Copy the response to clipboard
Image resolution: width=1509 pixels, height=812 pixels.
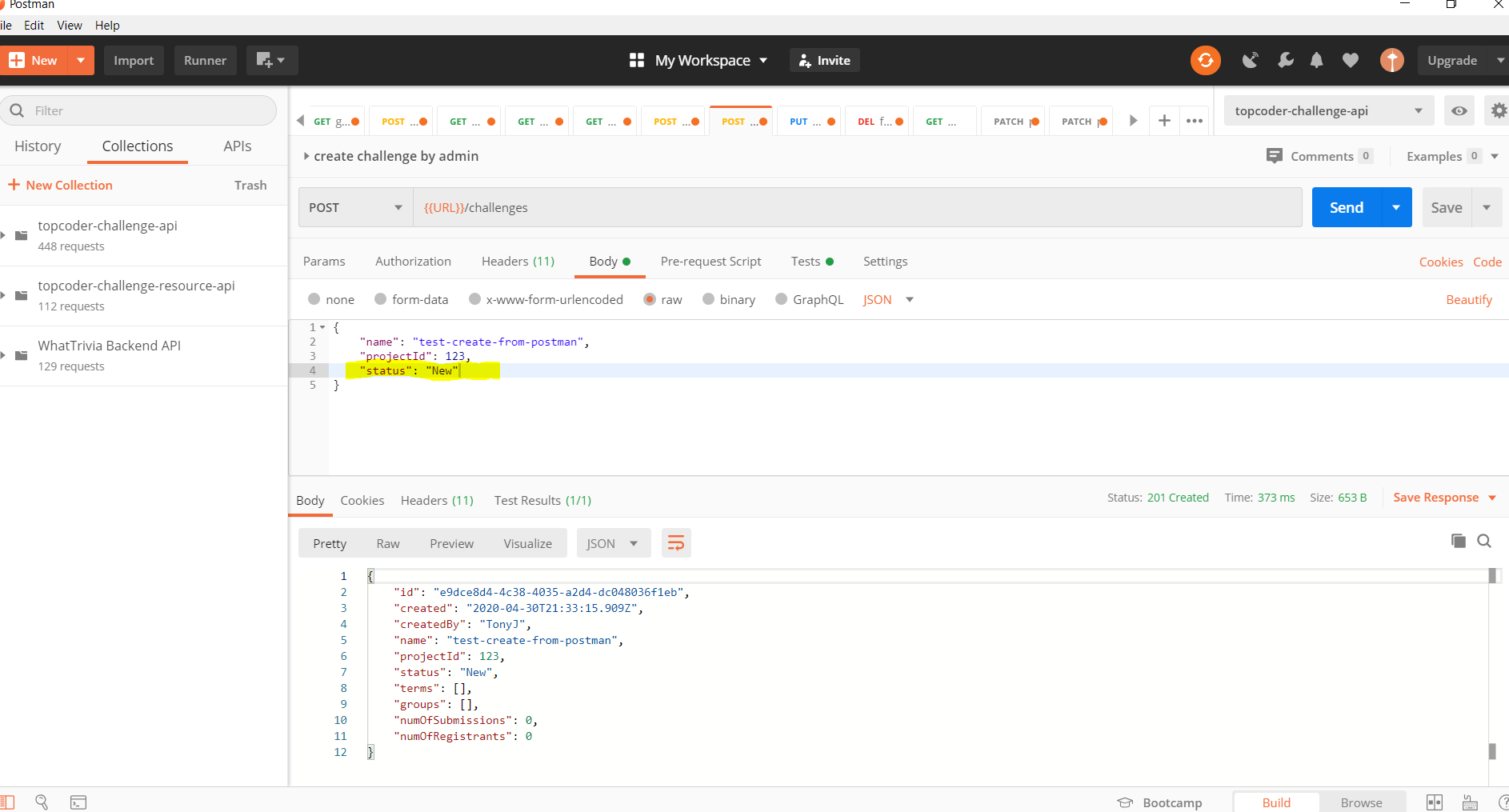click(x=1459, y=542)
